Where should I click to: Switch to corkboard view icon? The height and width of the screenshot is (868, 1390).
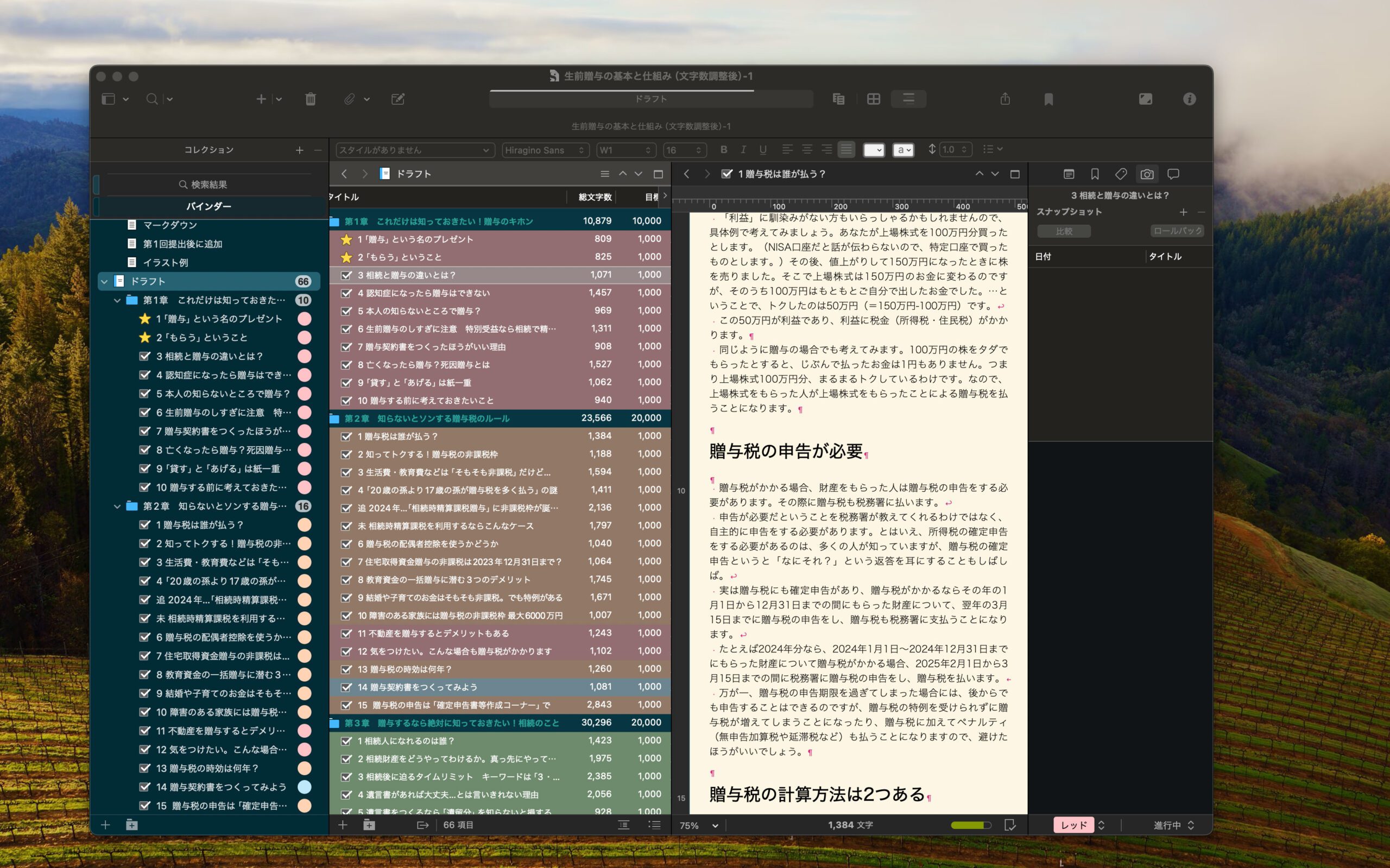(873, 99)
